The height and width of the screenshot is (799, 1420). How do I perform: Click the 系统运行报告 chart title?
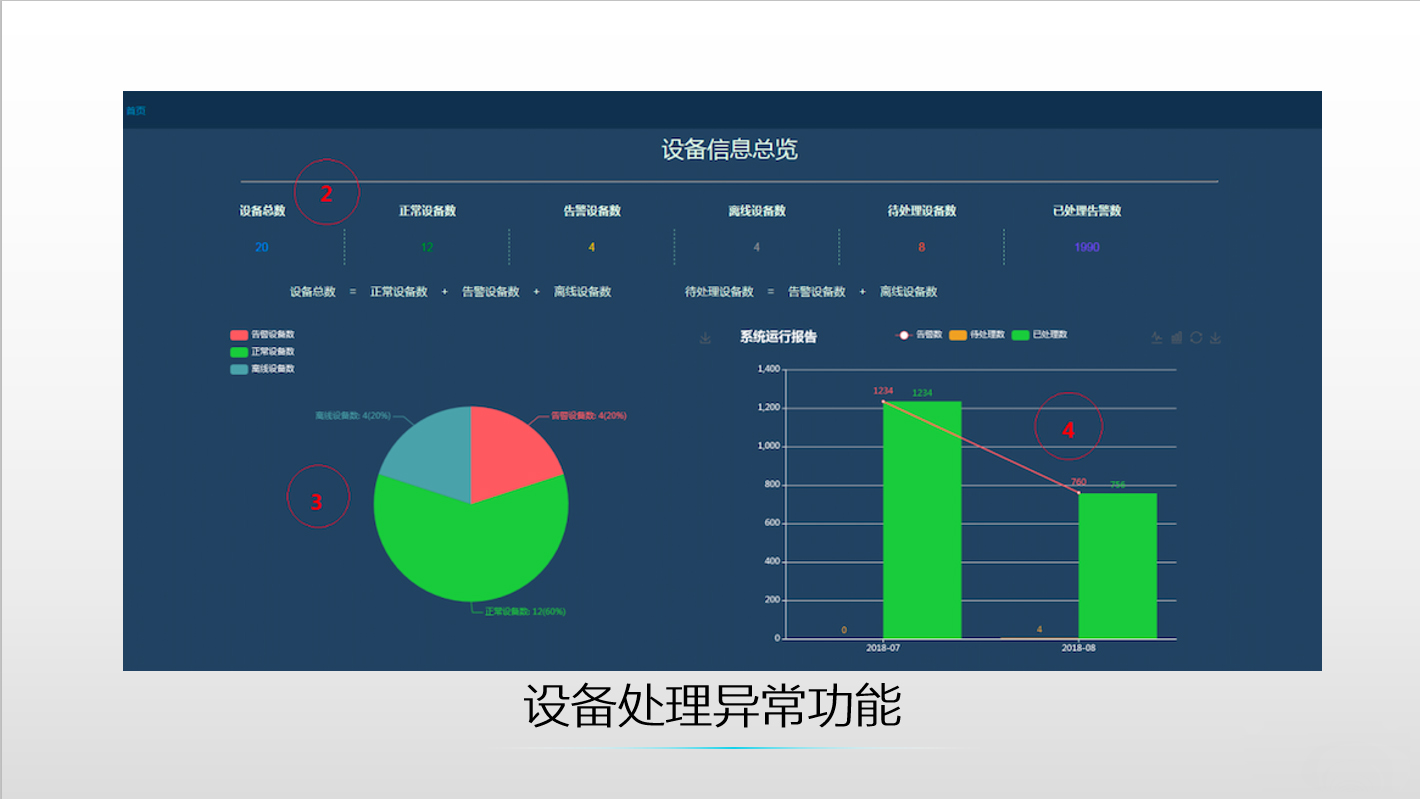tap(778, 337)
